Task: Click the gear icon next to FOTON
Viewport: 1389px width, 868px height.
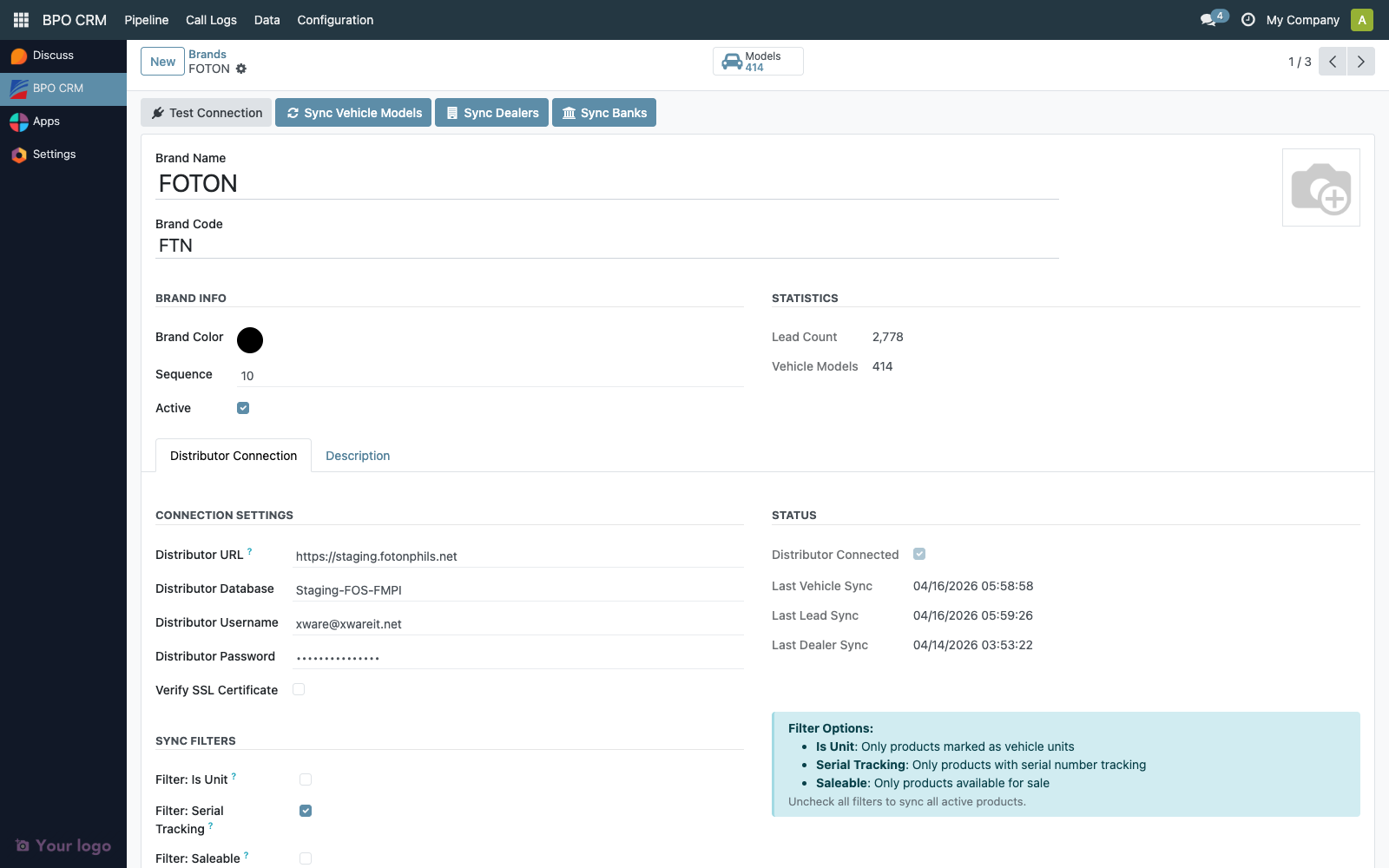Action: (x=241, y=69)
